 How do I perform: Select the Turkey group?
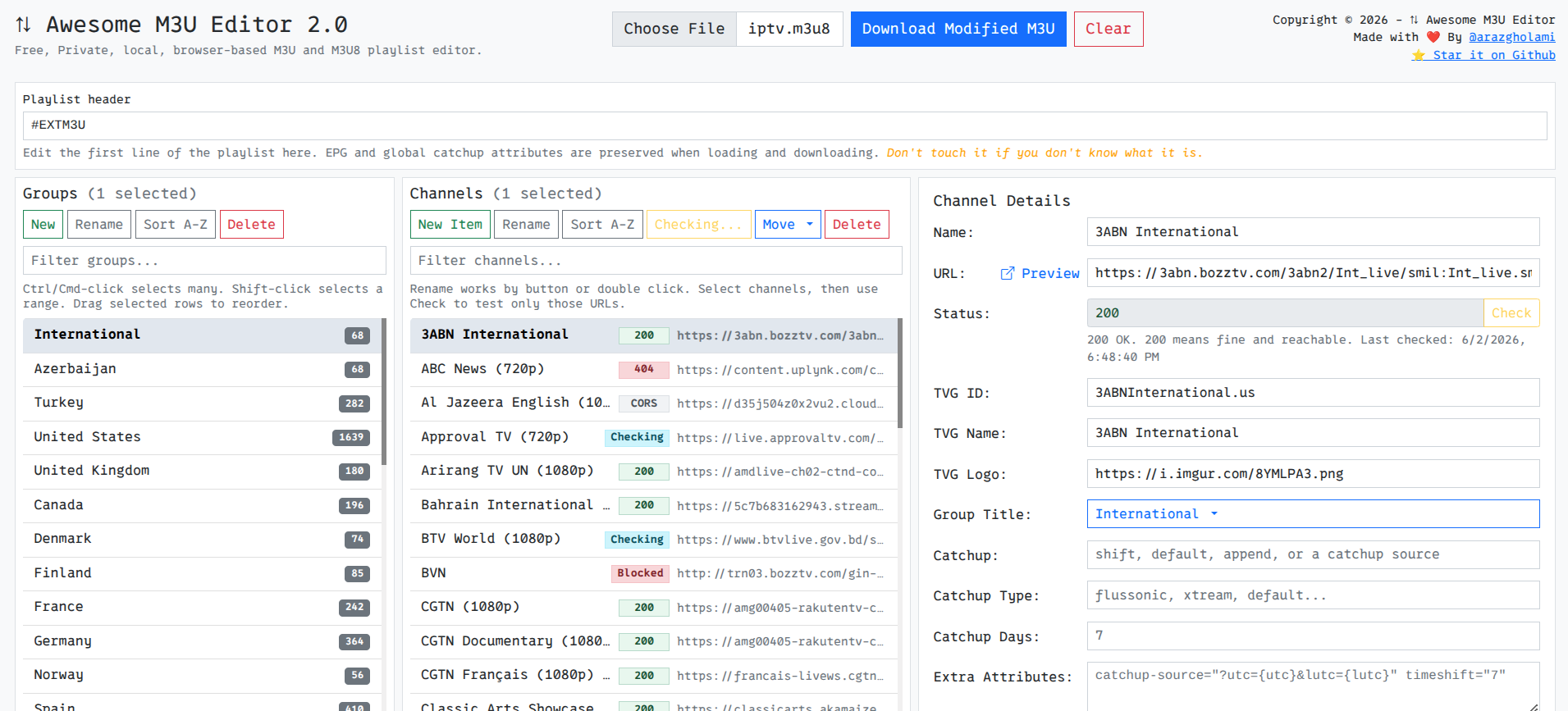pos(202,403)
